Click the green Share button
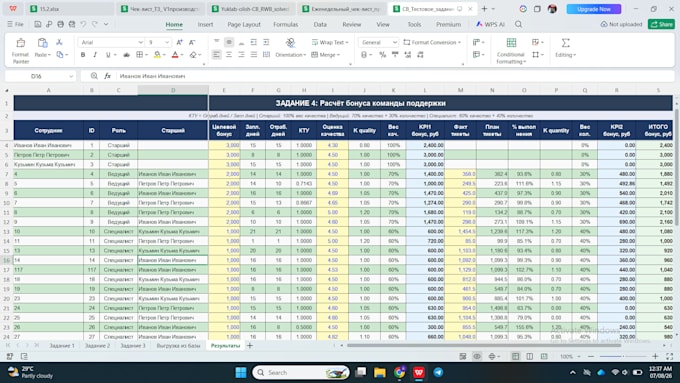The height and width of the screenshot is (383, 680). click(x=661, y=24)
